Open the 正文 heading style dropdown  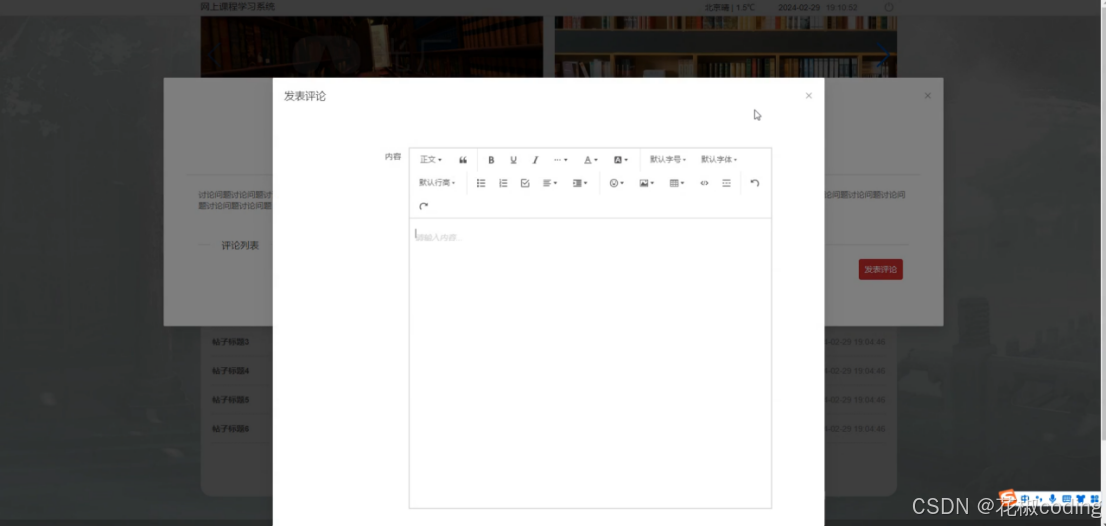click(x=431, y=160)
